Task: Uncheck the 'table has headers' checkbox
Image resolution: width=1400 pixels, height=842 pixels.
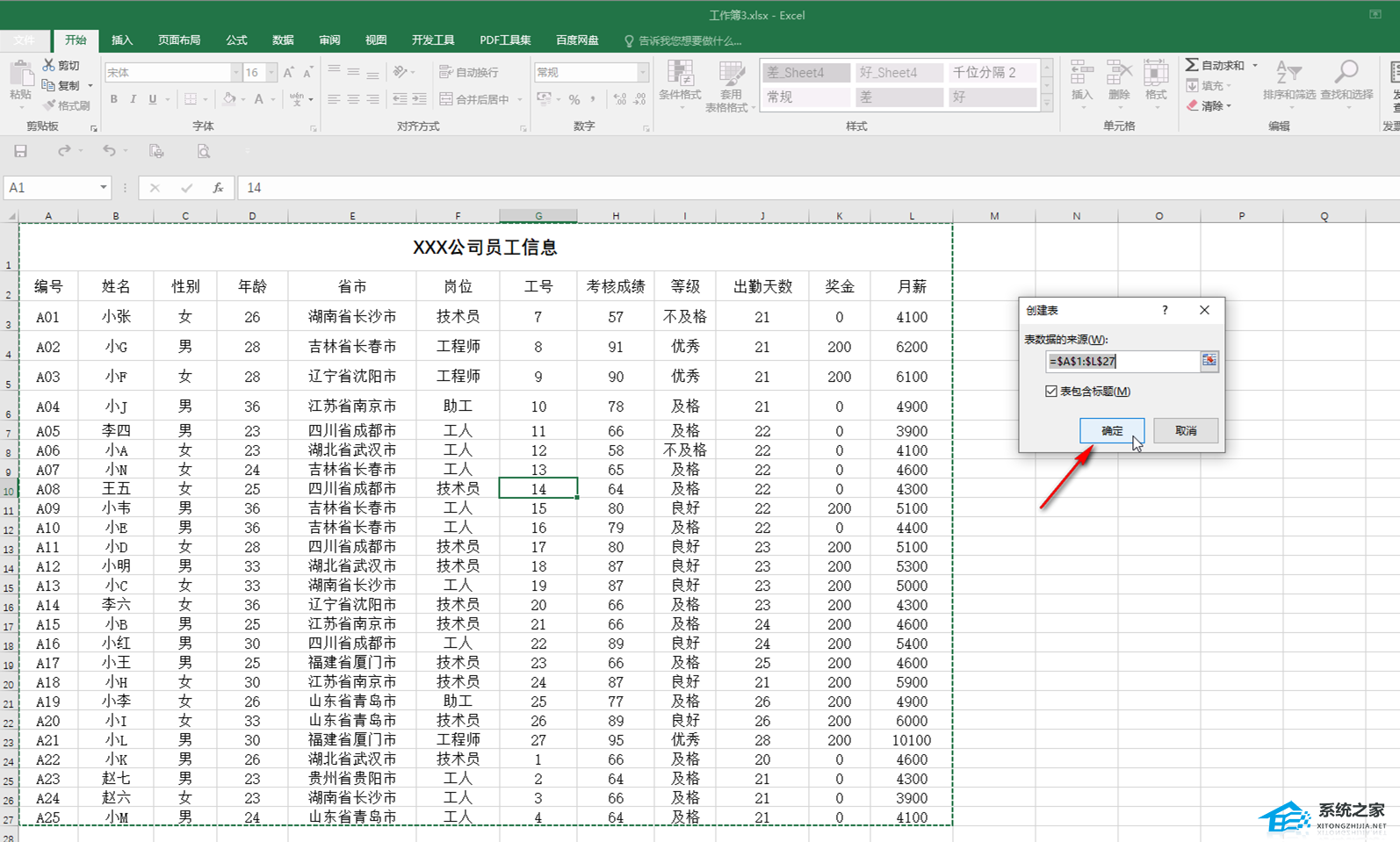Action: tap(1051, 392)
